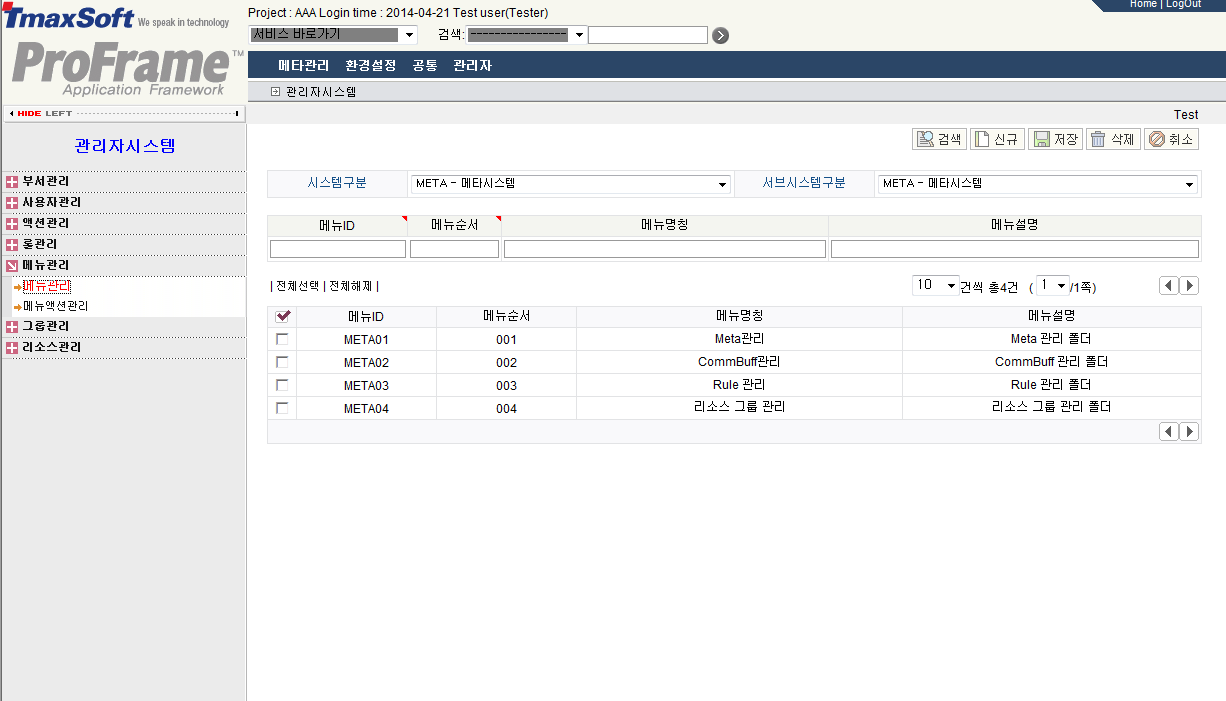Open the 관리자 menu
This screenshot has width=1226, height=701.
(471, 63)
